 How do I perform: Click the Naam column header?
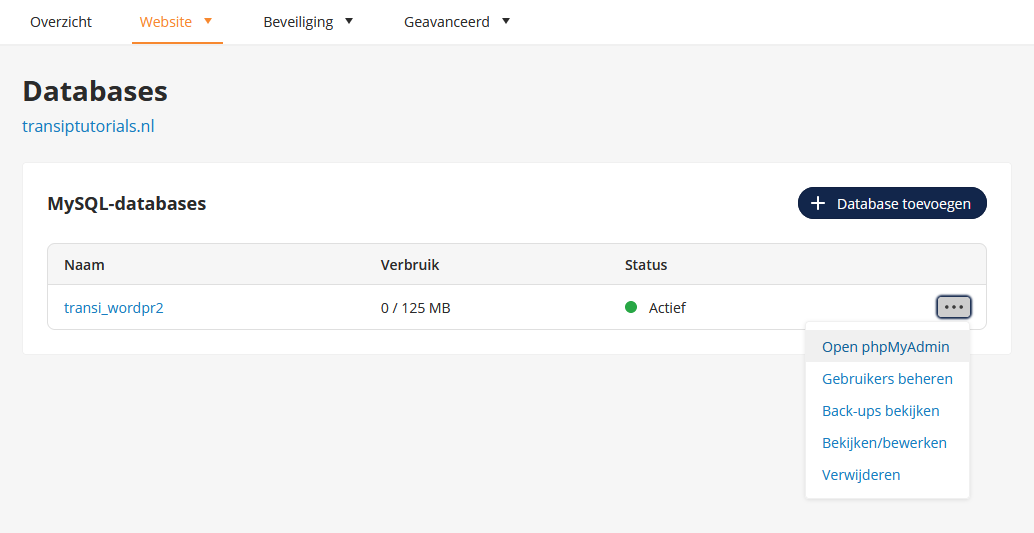pos(84,265)
